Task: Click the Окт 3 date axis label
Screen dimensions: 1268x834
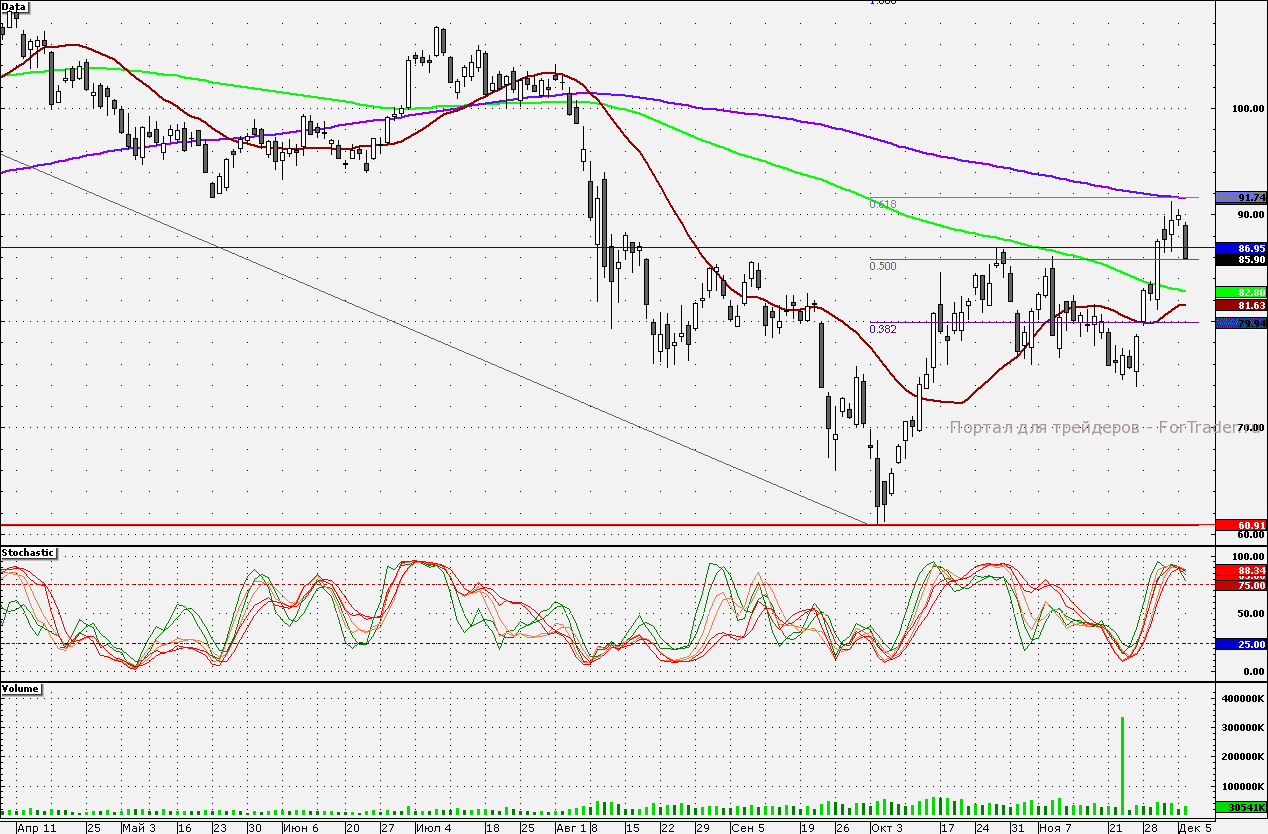Action: (886, 828)
